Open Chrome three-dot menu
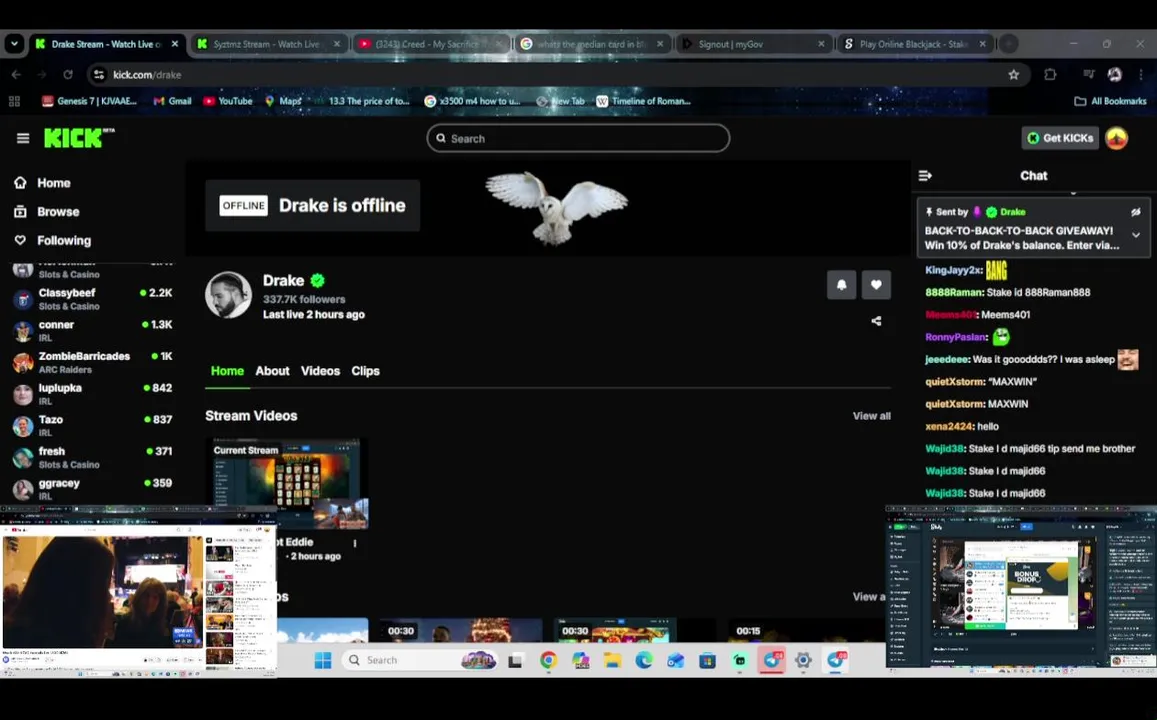 [1141, 75]
